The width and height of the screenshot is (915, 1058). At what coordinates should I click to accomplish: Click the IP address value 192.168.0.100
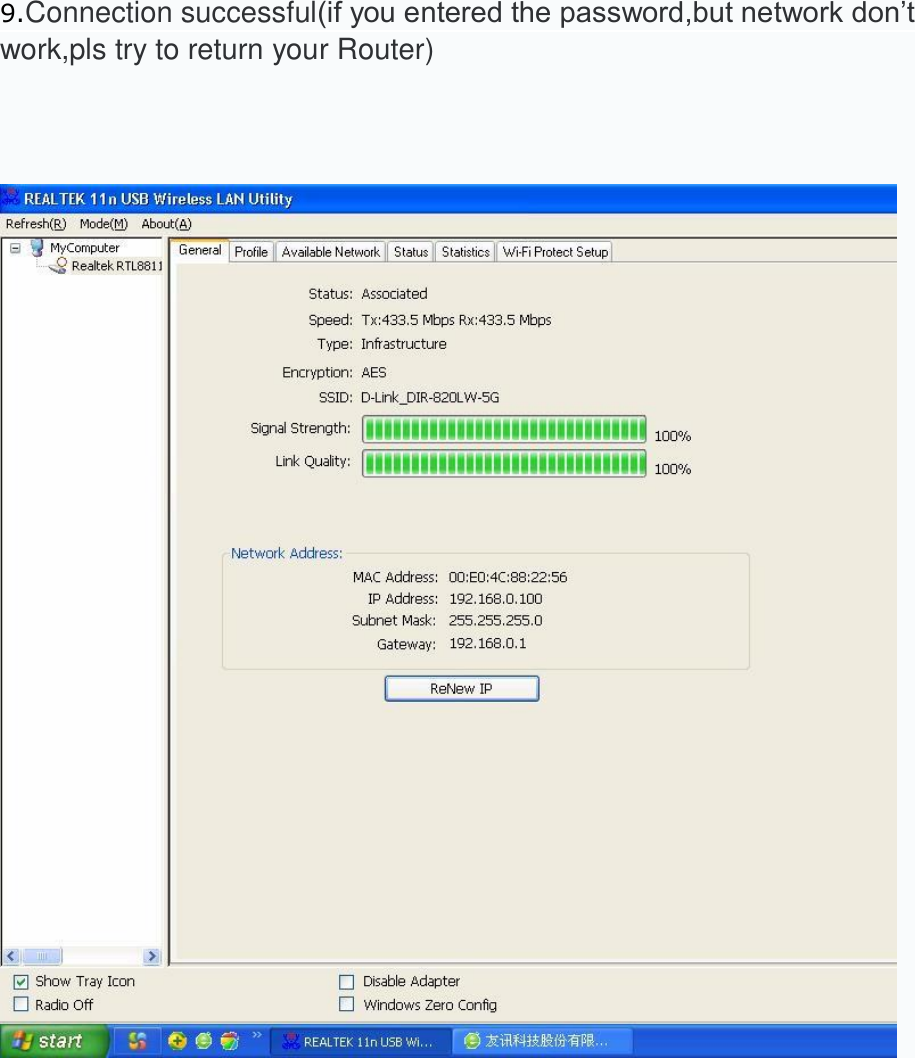click(x=495, y=598)
